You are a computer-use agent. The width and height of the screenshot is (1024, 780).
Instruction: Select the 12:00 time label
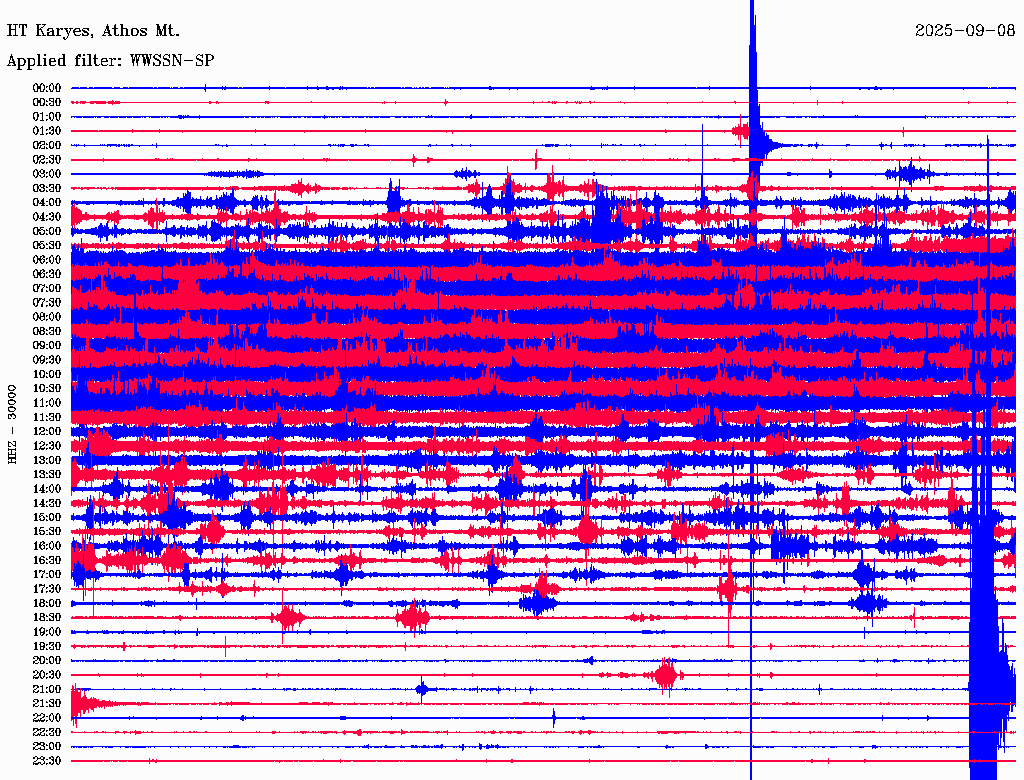(x=47, y=432)
